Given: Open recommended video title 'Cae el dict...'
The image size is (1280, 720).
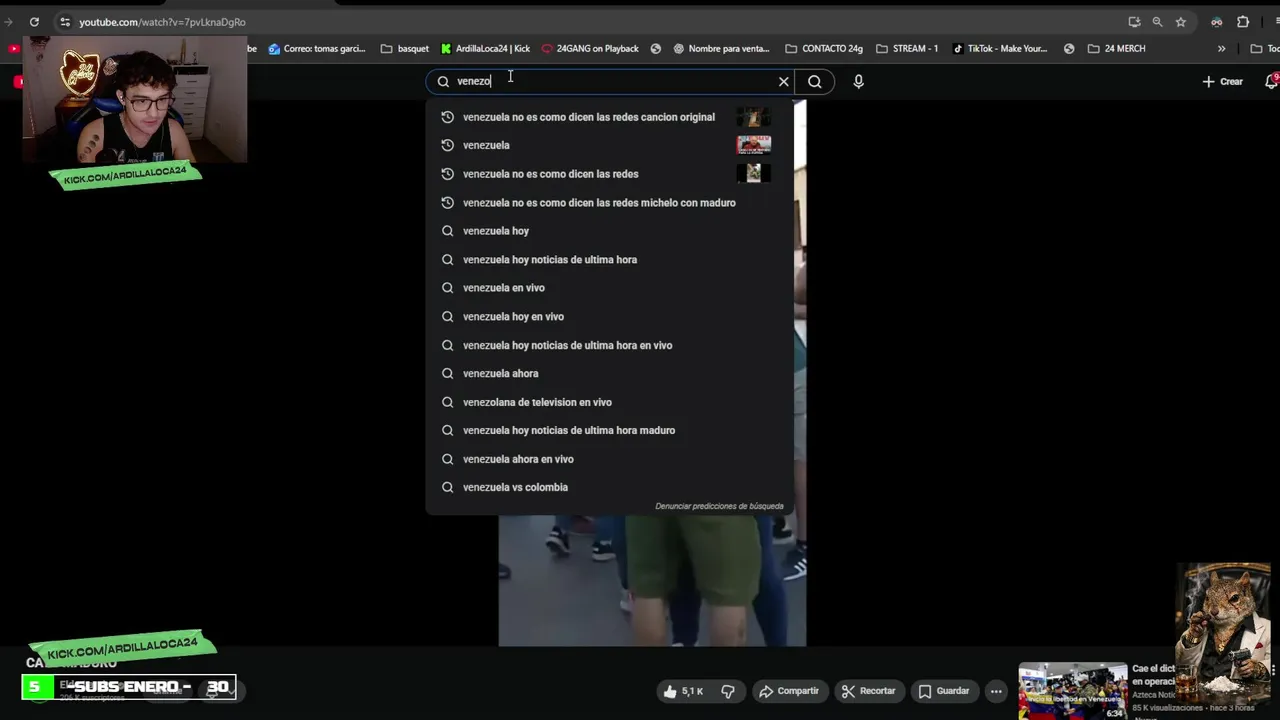Looking at the screenshot, I should pos(1154,675).
